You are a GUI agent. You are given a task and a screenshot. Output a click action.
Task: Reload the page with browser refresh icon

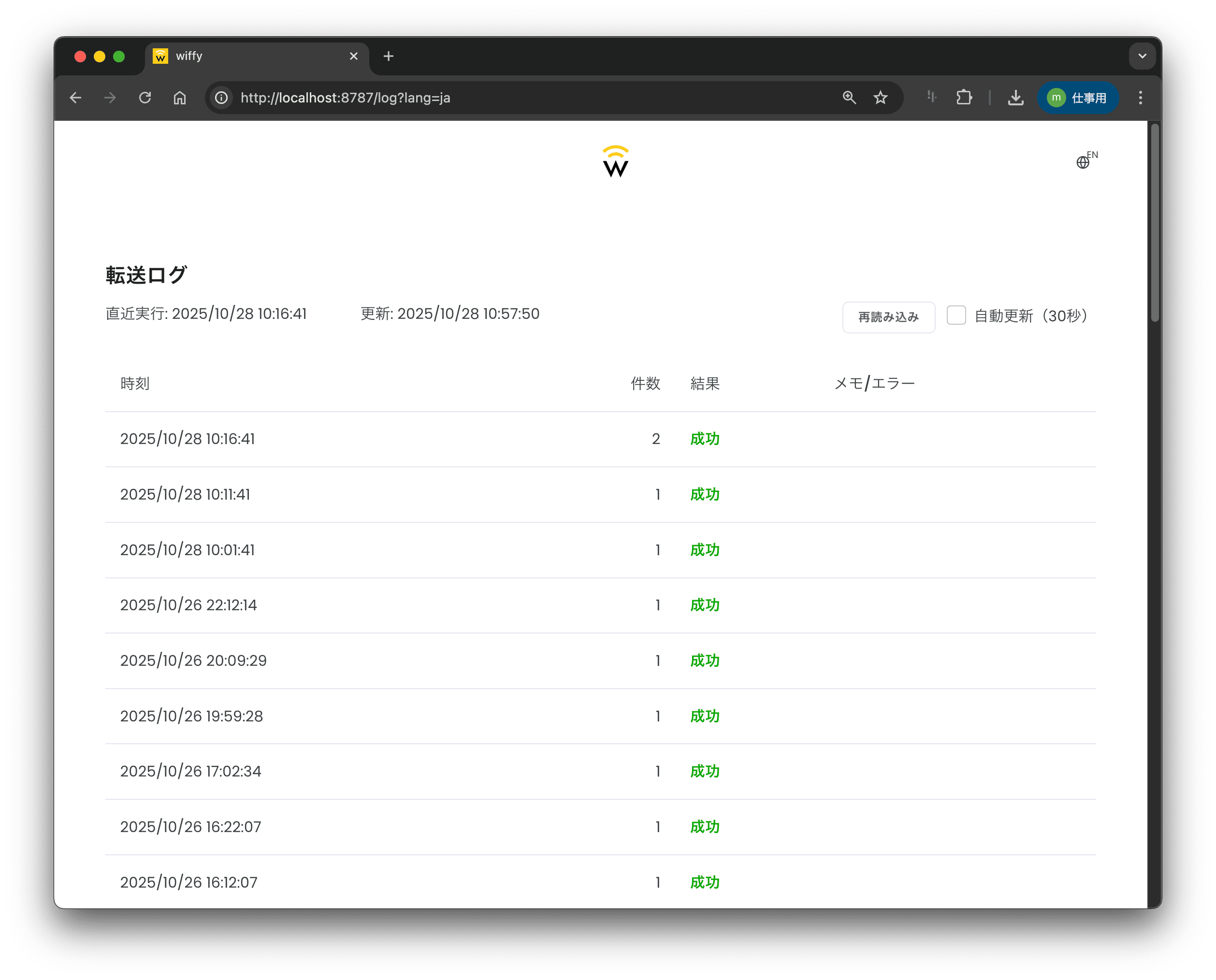[145, 98]
